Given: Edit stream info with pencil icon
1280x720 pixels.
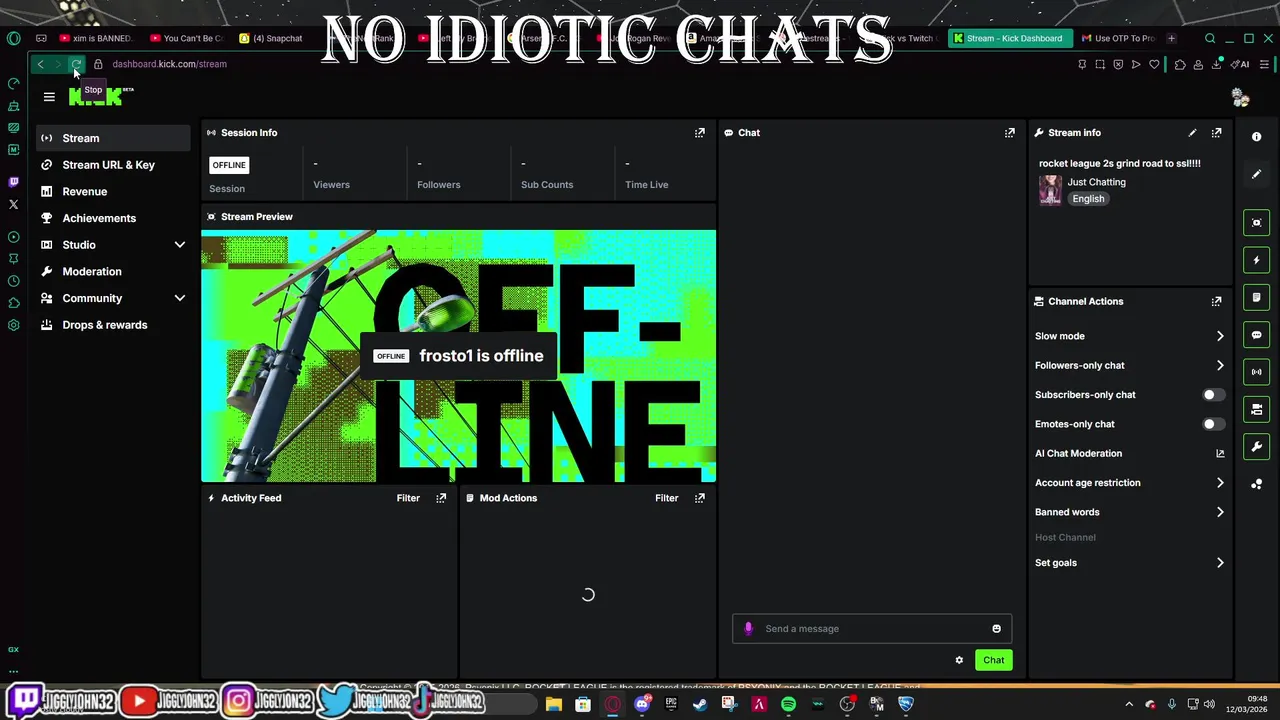Looking at the screenshot, I should point(1192,132).
